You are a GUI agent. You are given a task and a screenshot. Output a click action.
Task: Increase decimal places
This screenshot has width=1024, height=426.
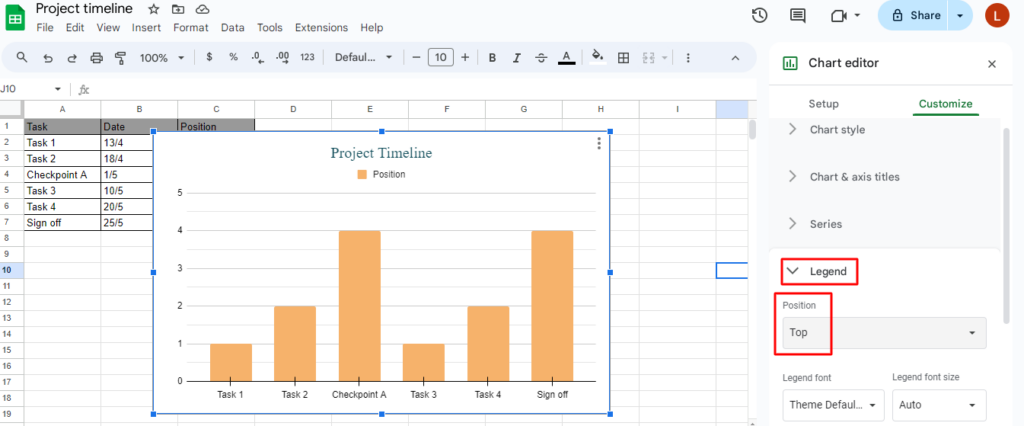[x=283, y=57]
